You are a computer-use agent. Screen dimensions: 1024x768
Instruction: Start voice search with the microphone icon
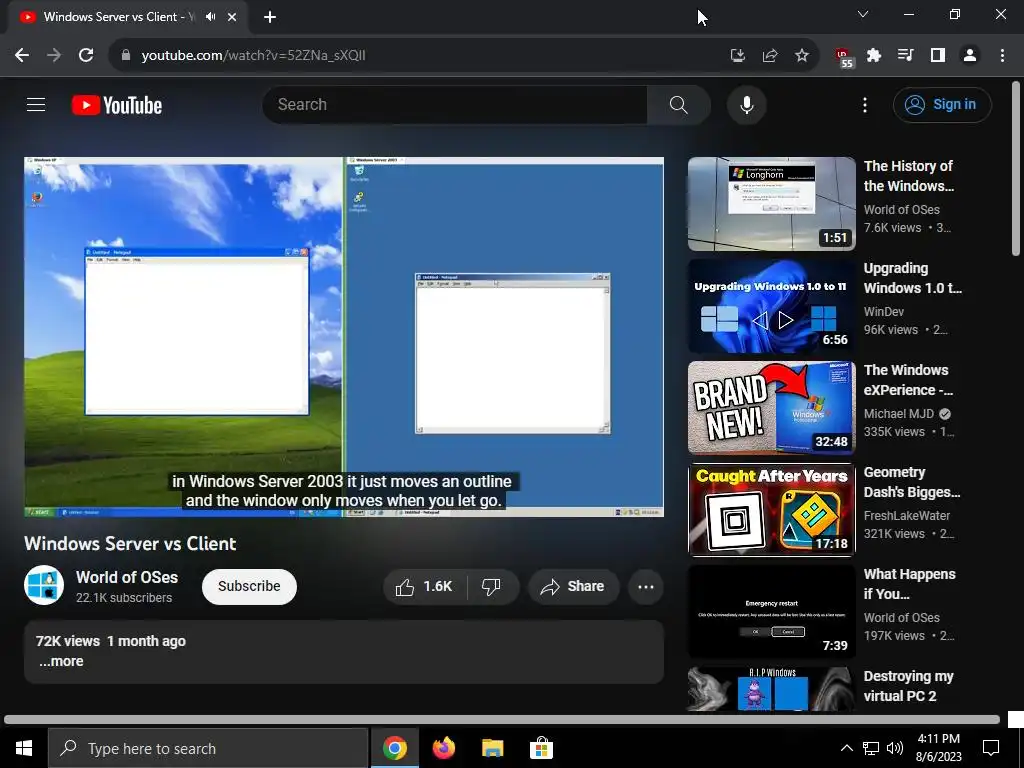click(746, 104)
